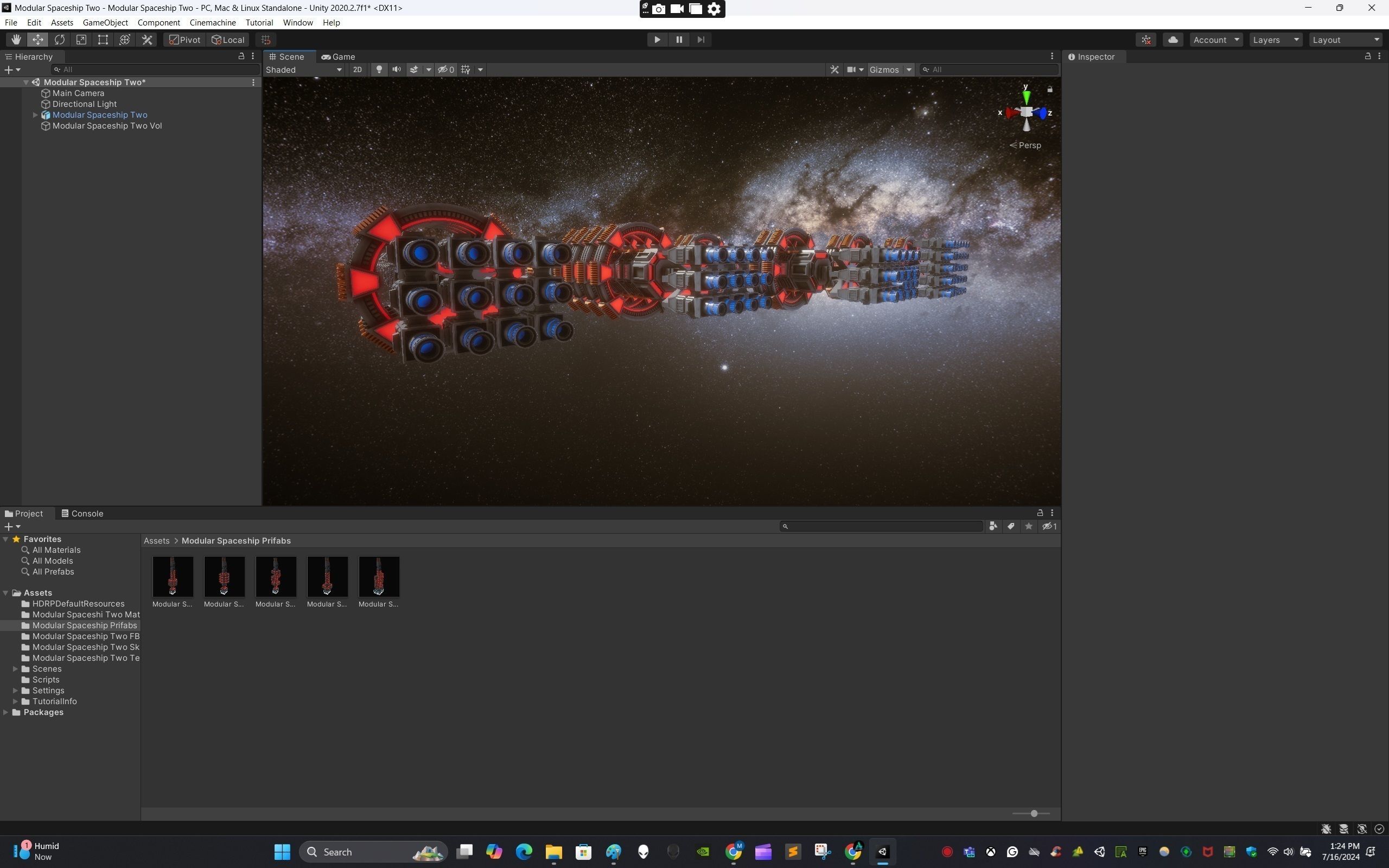Image resolution: width=1389 pixels, height=868 pixels.
Task: Toggle scene audio
Action: pos(396,69)
